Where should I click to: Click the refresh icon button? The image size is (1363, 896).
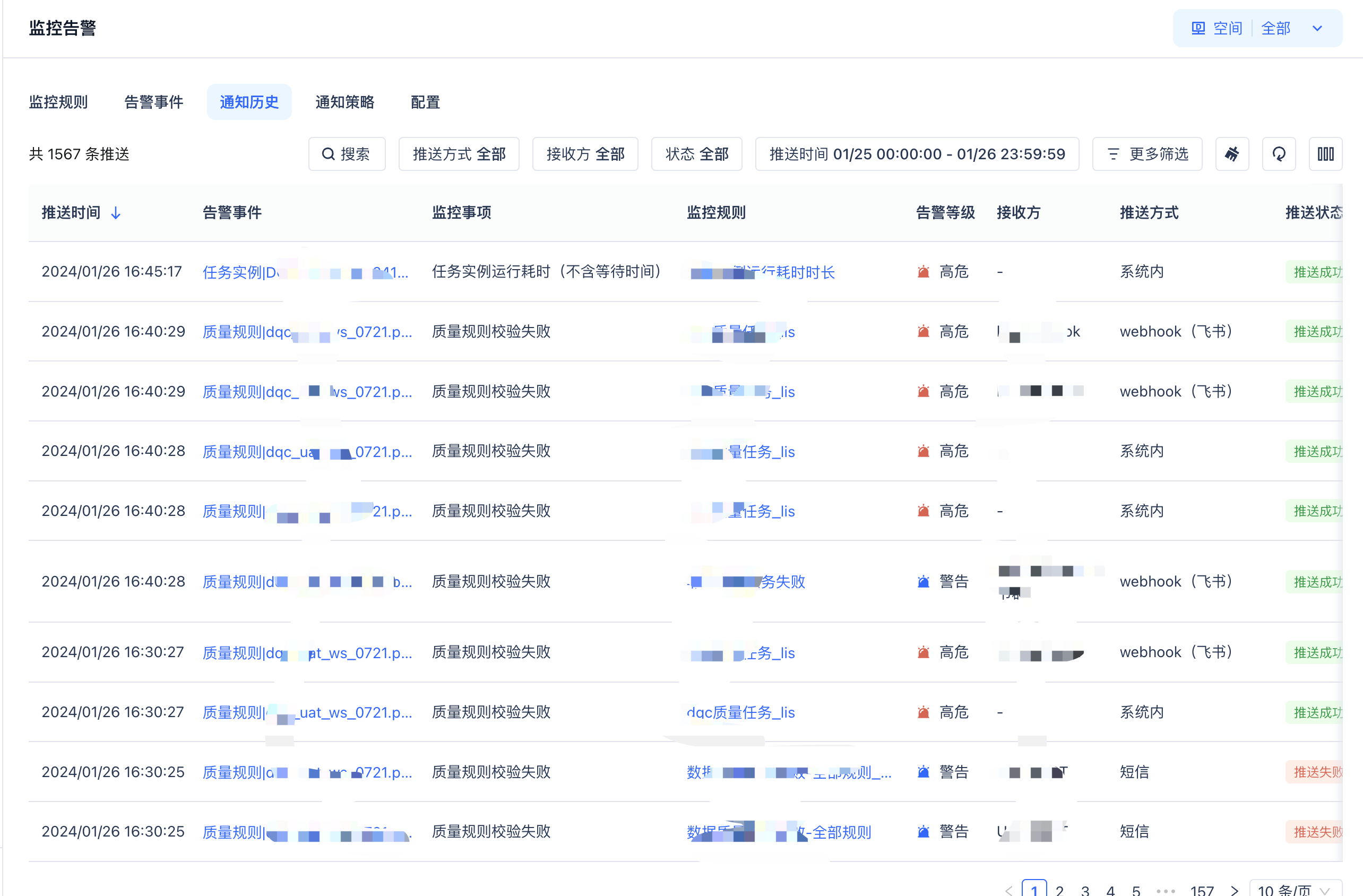(1278, 154)
